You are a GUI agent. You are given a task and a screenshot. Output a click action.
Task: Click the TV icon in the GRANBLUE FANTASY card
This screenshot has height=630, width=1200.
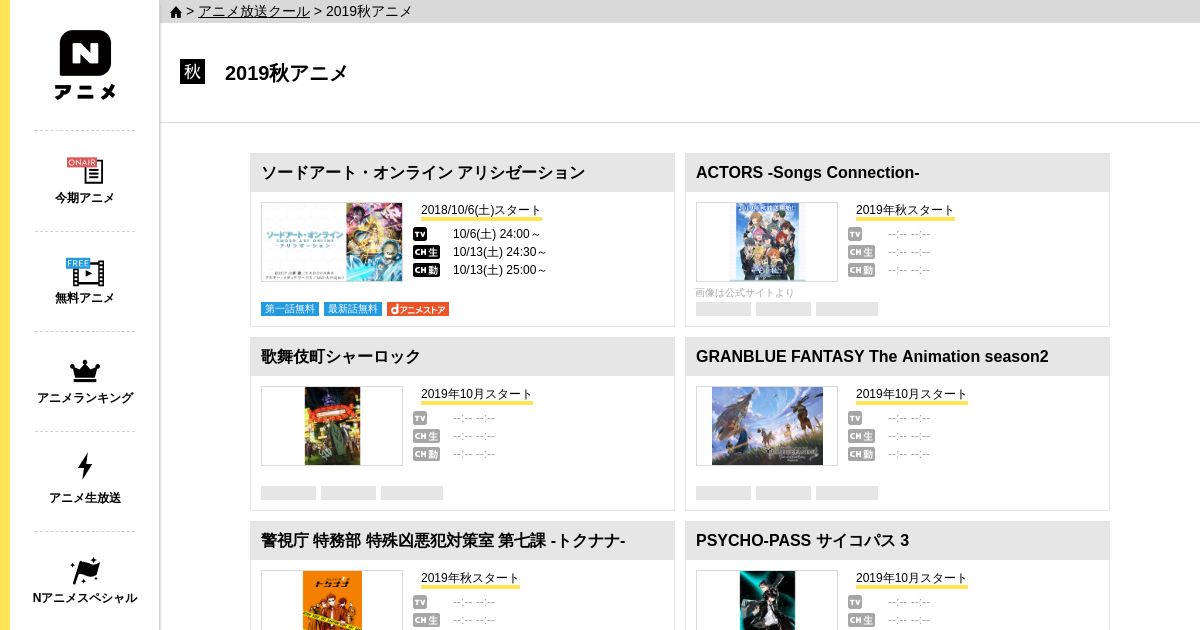(x=855, y=418)
